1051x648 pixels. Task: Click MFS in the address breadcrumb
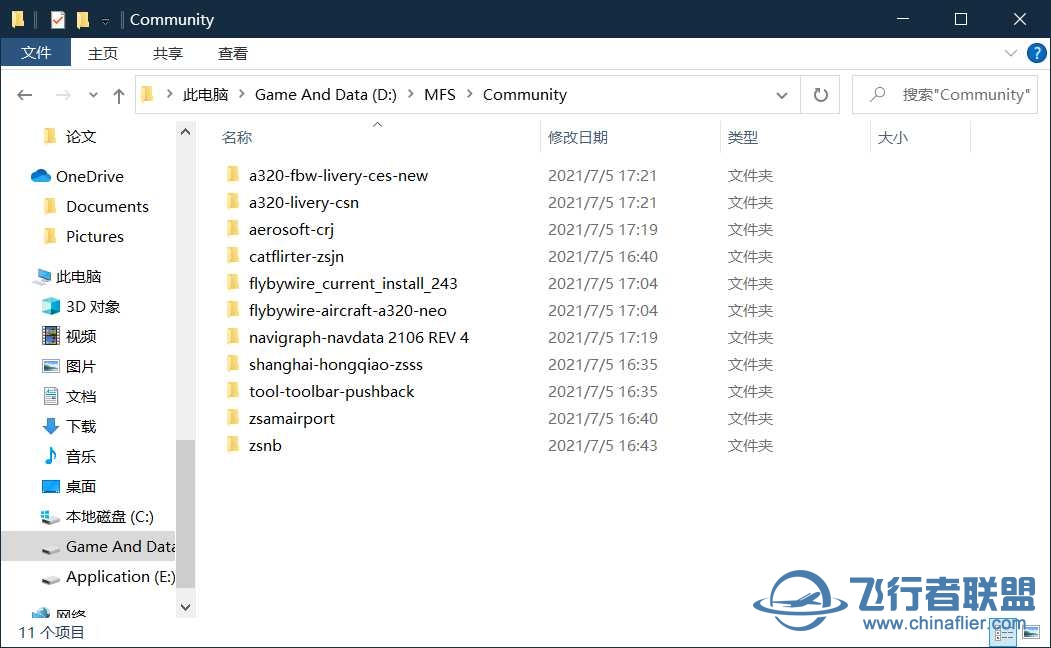(x=440, y=94)
